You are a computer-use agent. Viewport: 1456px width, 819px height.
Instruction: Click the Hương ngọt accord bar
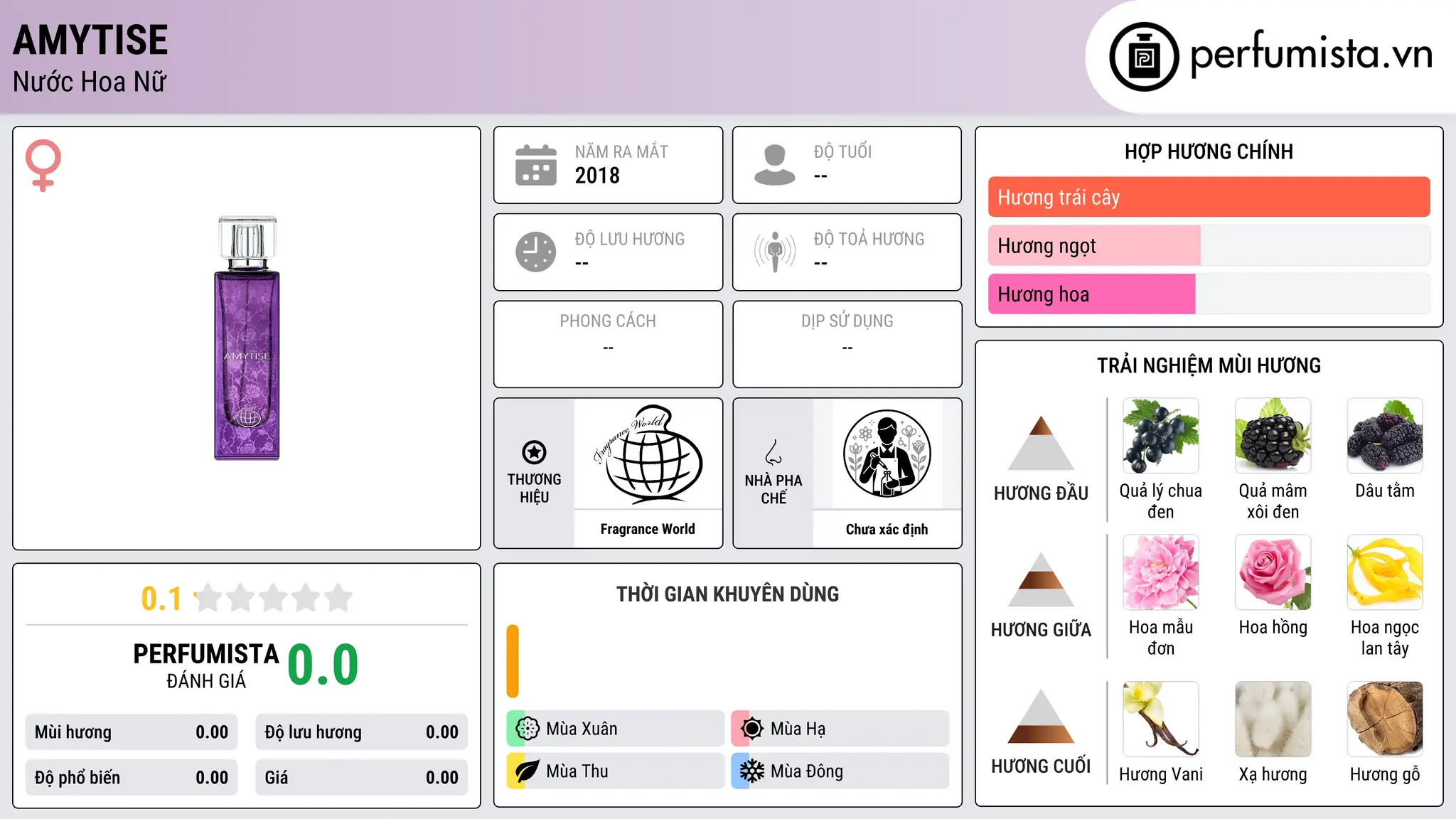pyautogui.click(x=1209, y=245)
